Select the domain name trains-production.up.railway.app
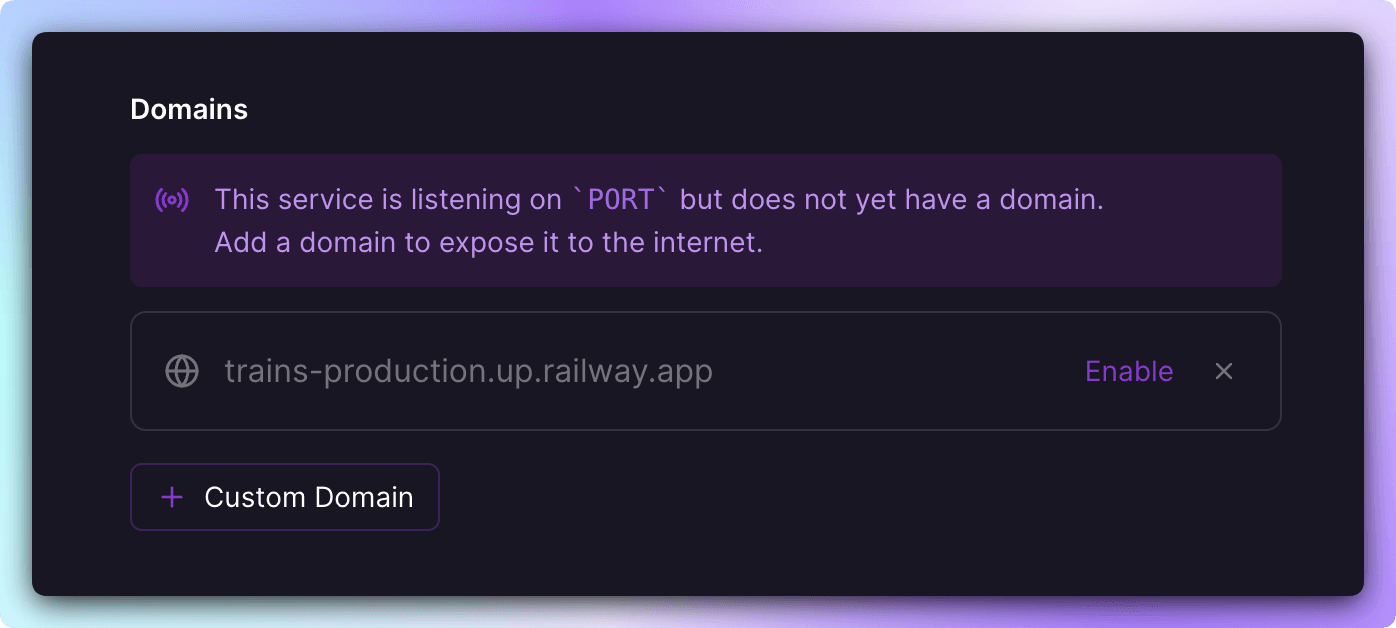Screen dimensions: 1396x628 468,371
